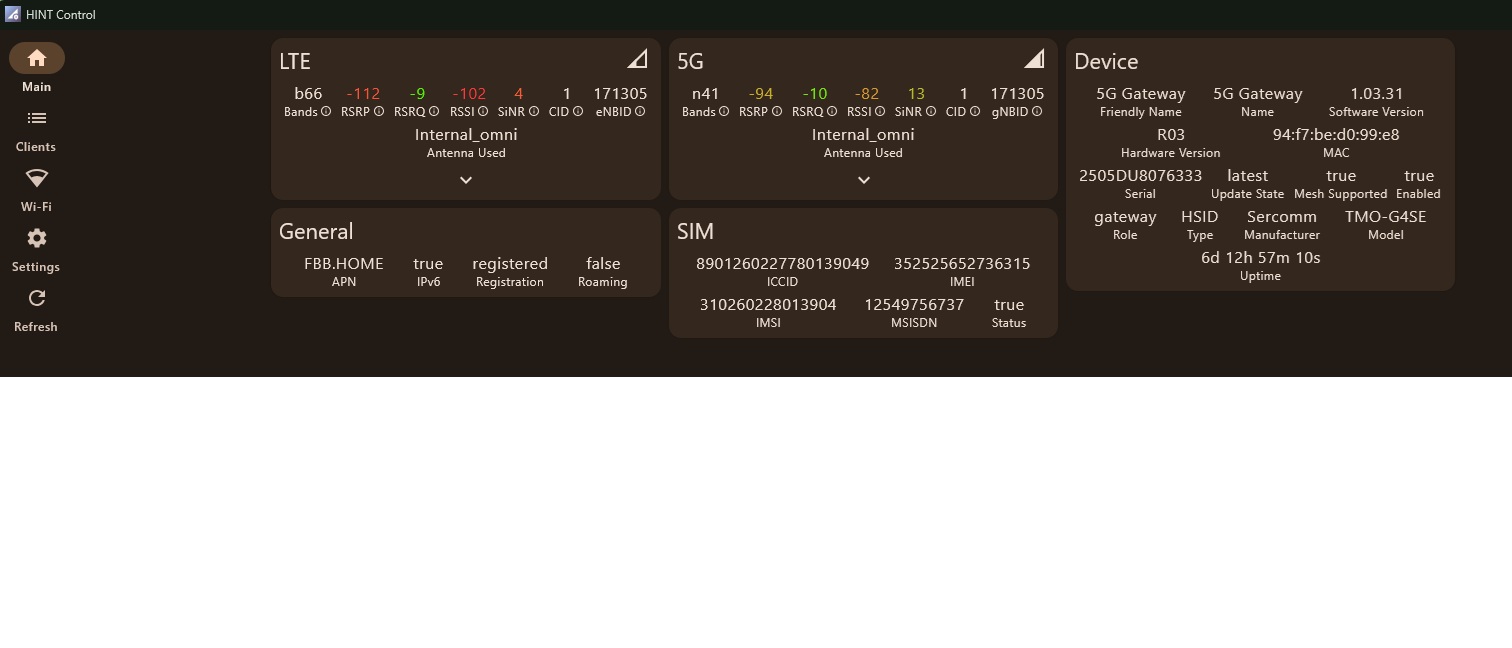Image resolution: width=1512 pixels, height=648 pixels.
Task: Expand the 5G panel details chevron
Action: (863, 180)
